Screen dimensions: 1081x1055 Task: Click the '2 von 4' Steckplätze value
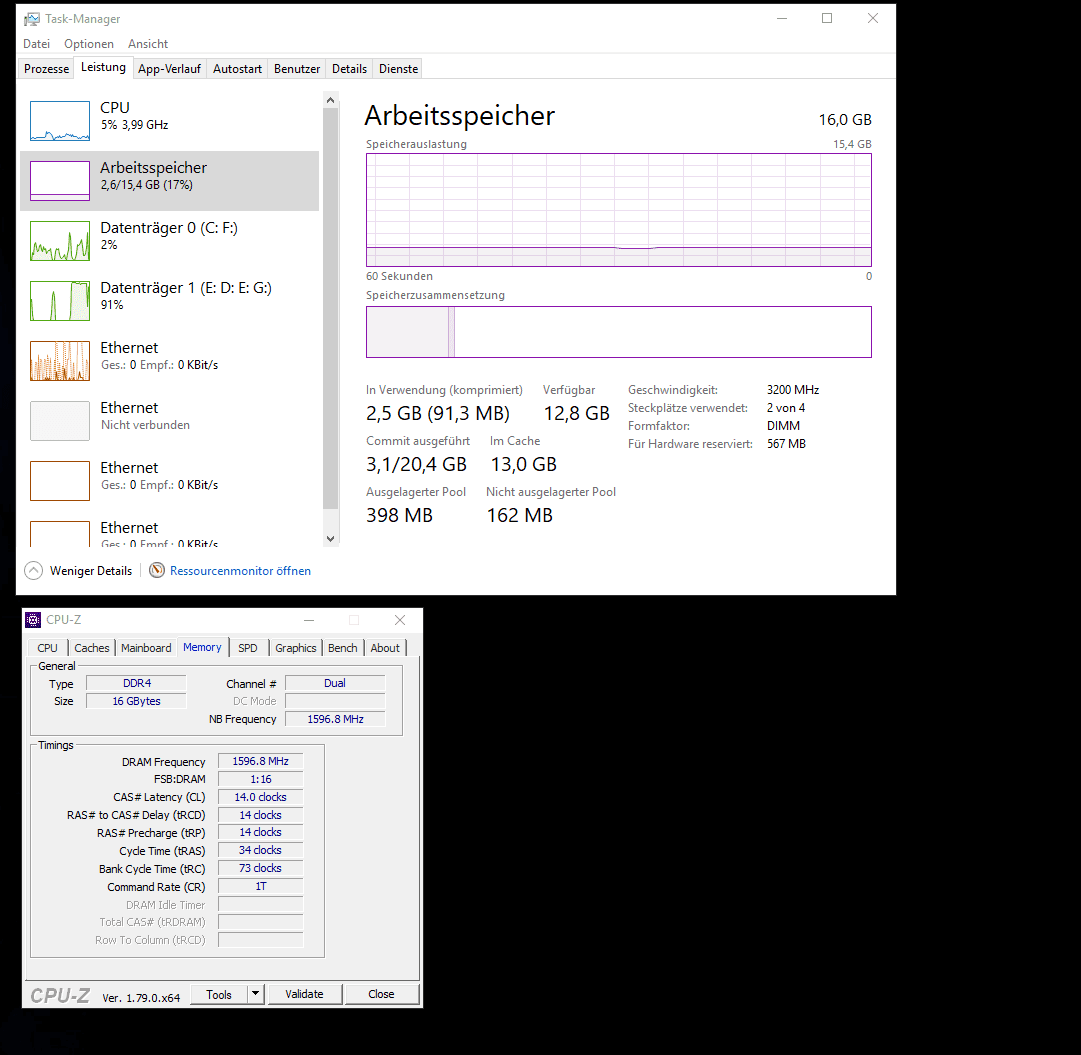point(786,408)
